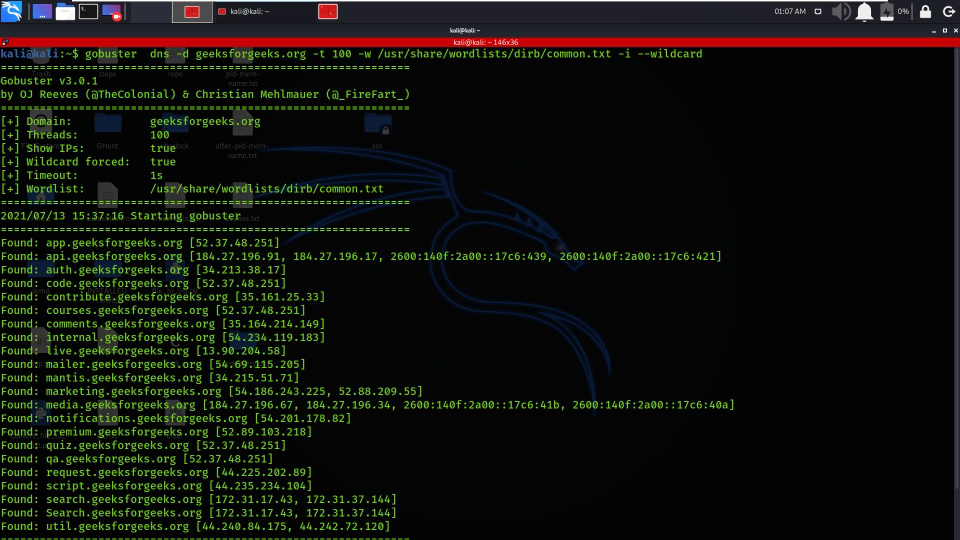960x540 pixels.
Task: Click the auth.geeksforgeeks.org result
Action: [143, 269]
